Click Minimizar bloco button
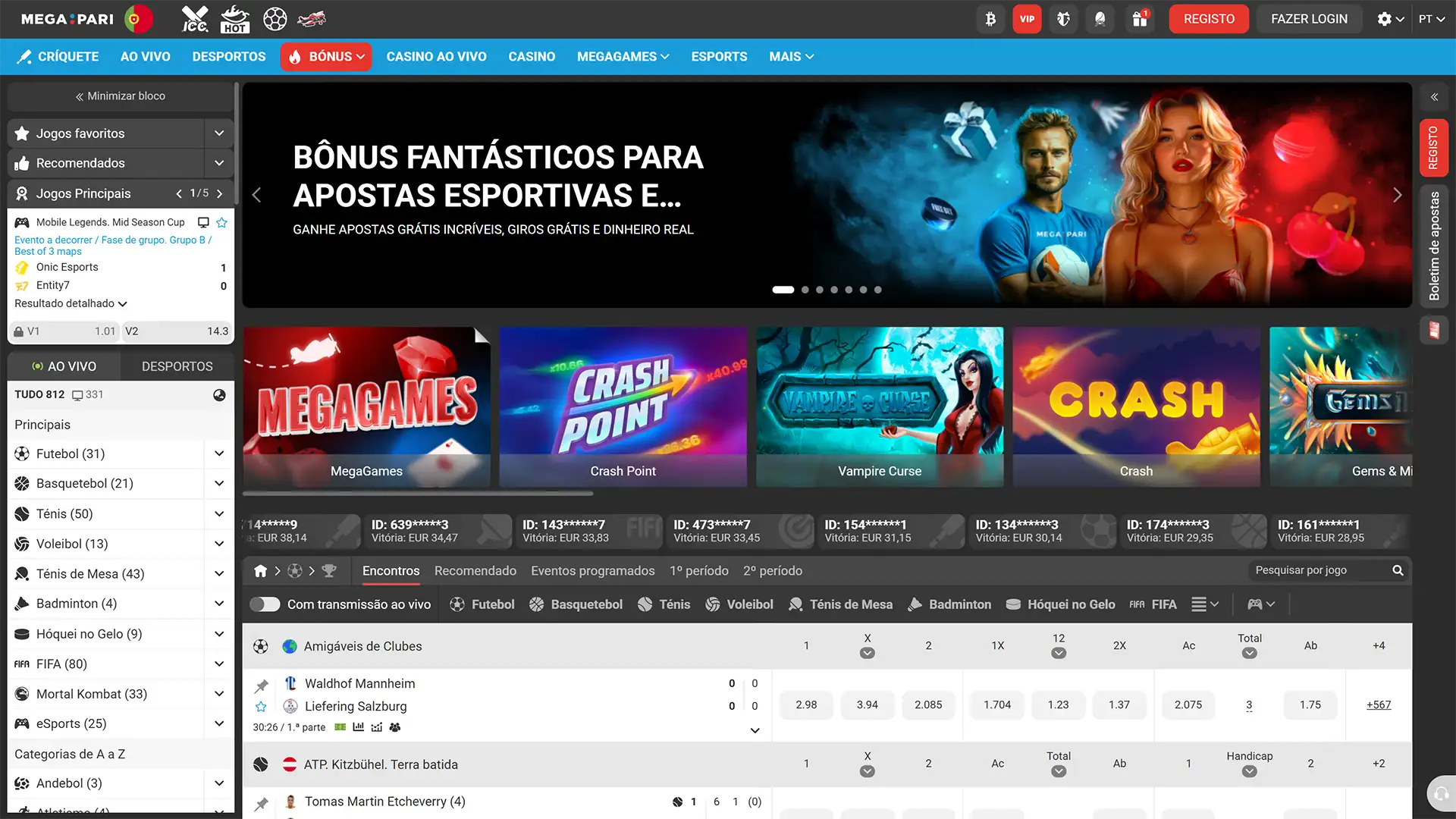Image resolution: width=1456 pixels, height=819 pixels. click(121, 96)
